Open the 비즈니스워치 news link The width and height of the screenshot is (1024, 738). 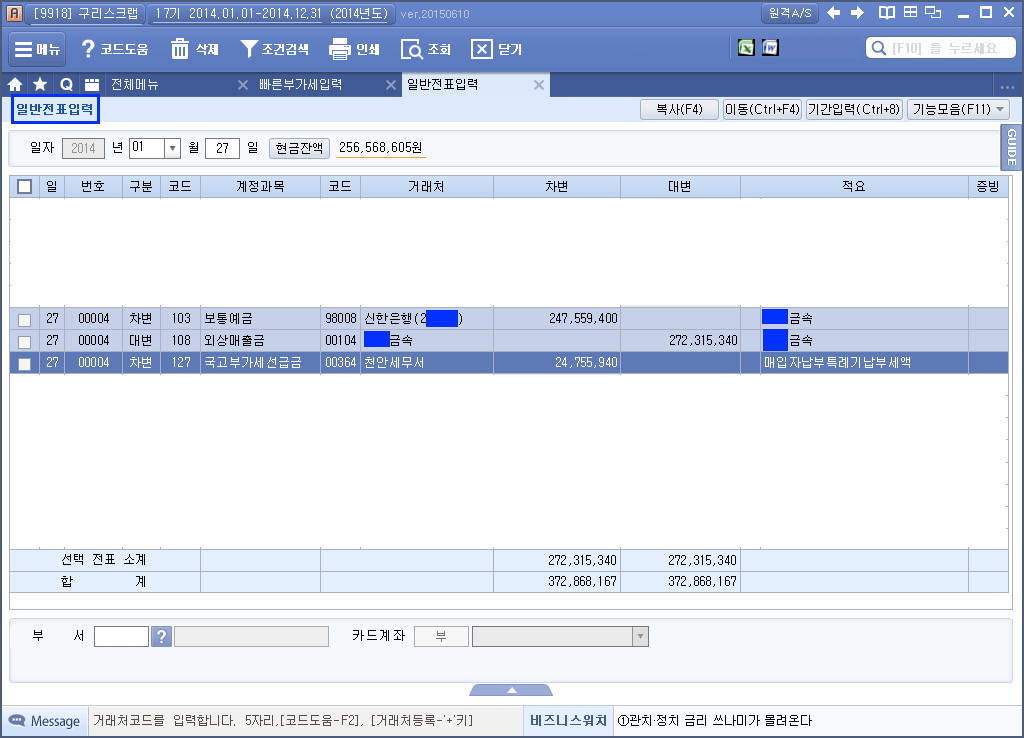(568, 720)
